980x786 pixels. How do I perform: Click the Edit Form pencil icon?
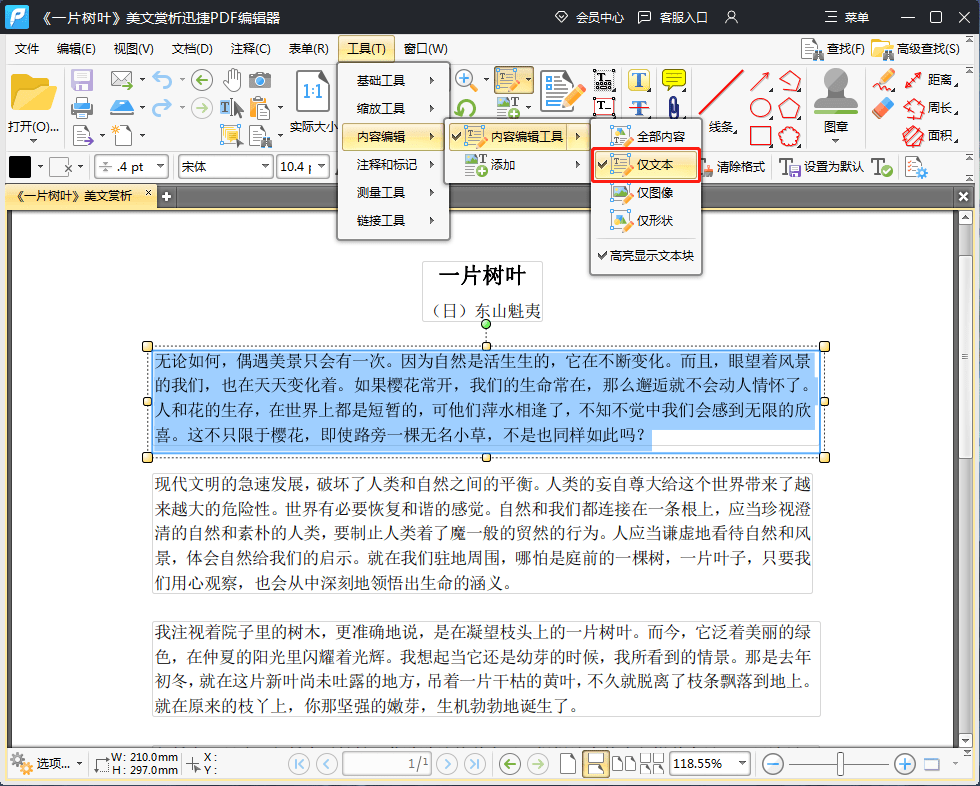pyautogui.click(x=562, y=92)
